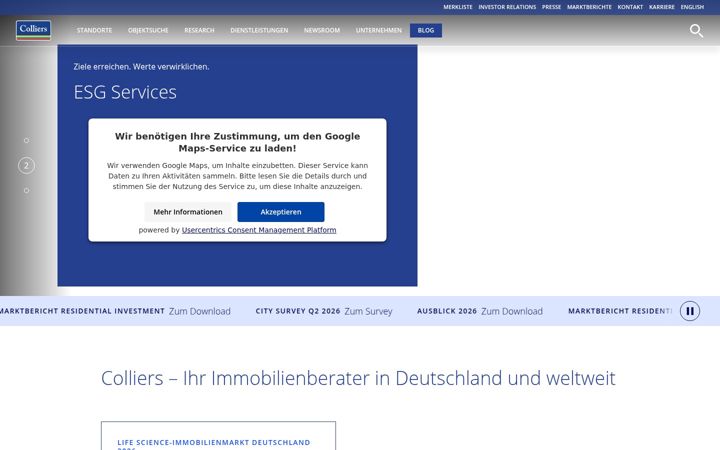Click Zum Download for Marktbericht Residential Investment
720x450 pixels.
pos(200,311)
